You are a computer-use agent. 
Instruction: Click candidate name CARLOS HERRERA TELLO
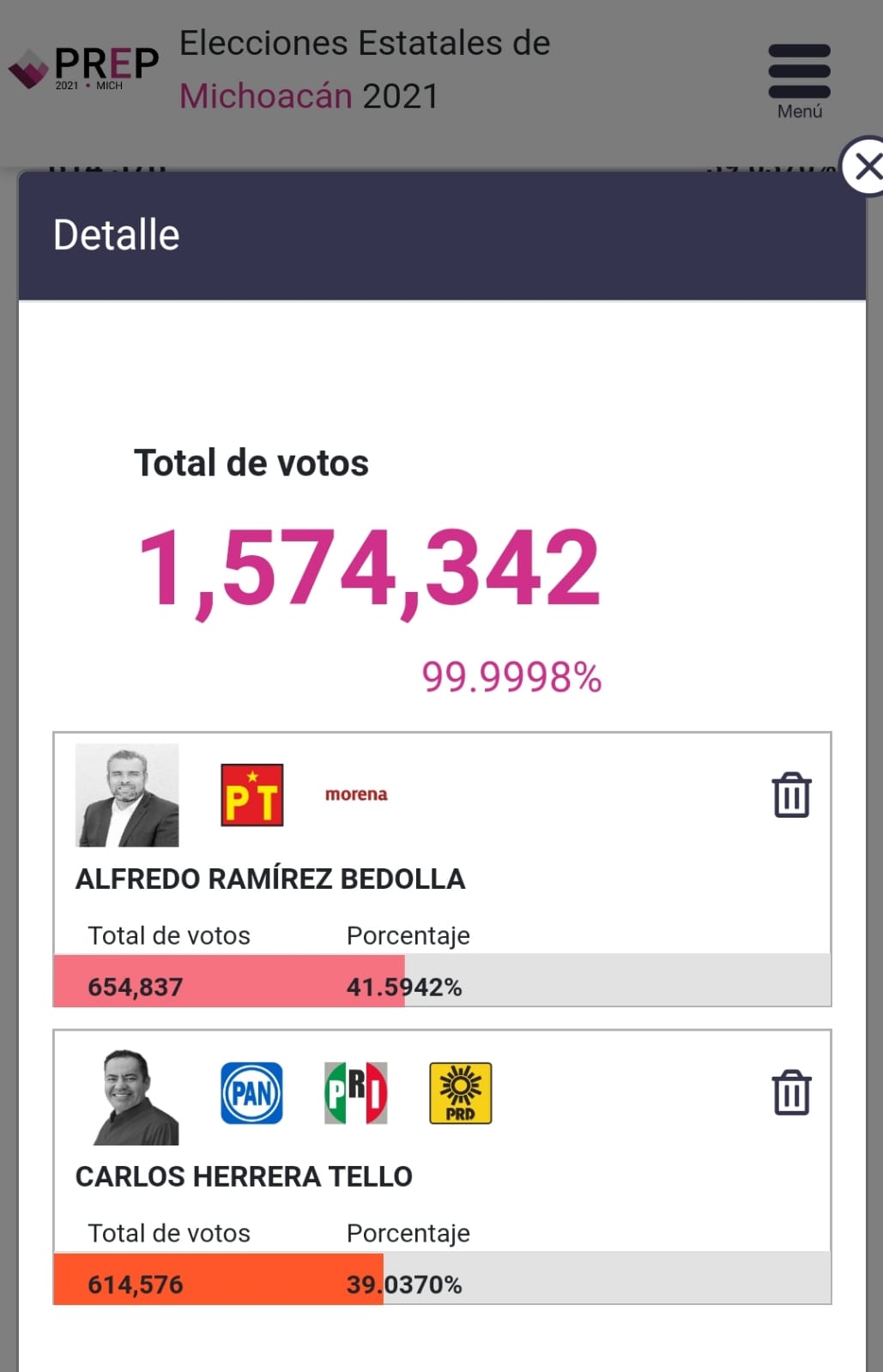244,1176
